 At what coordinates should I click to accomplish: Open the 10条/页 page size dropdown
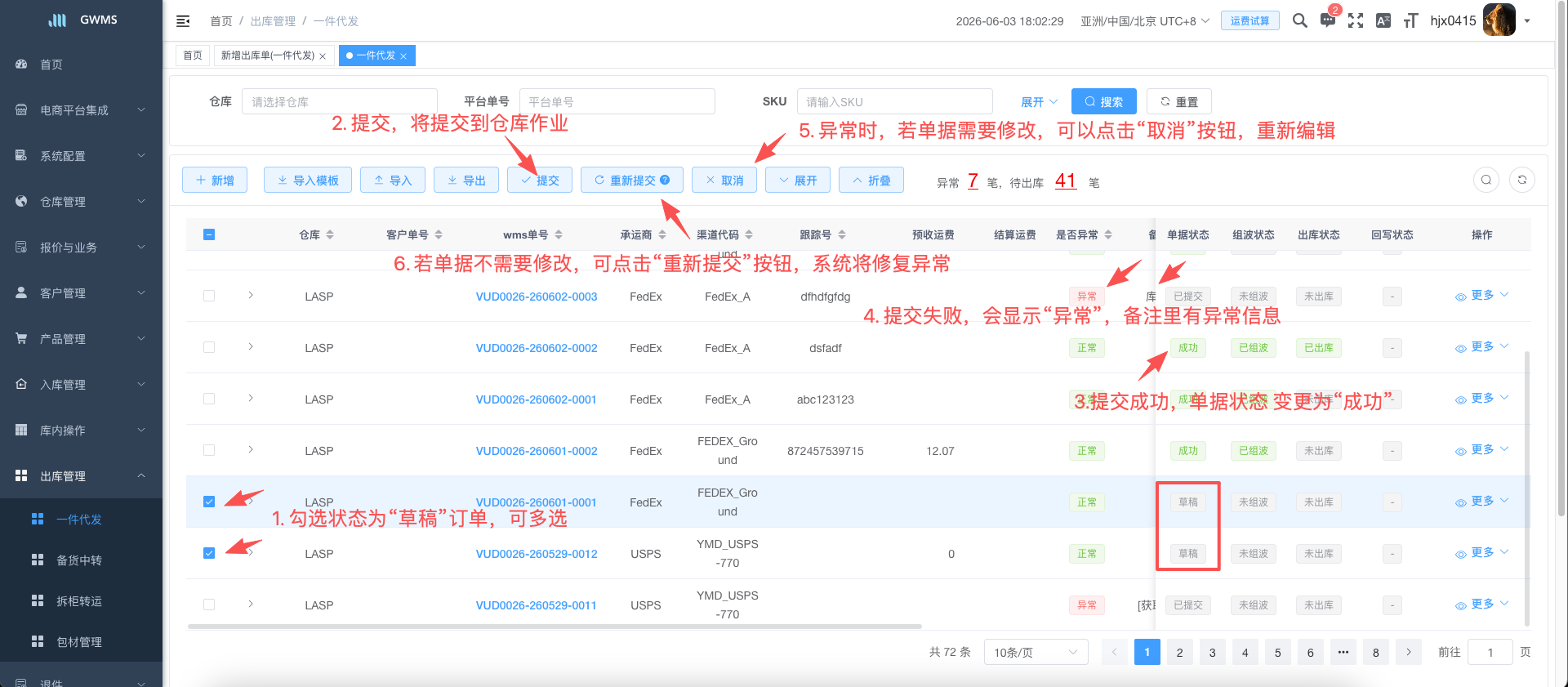click(1036, 652)
